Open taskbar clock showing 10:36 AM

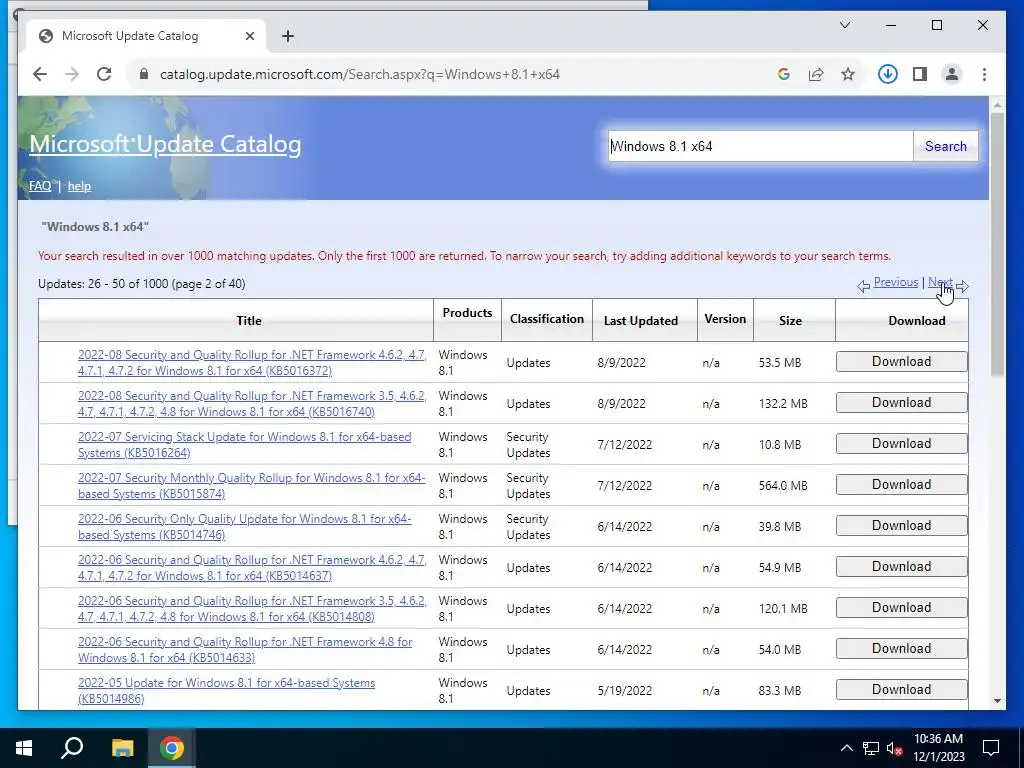938,748
